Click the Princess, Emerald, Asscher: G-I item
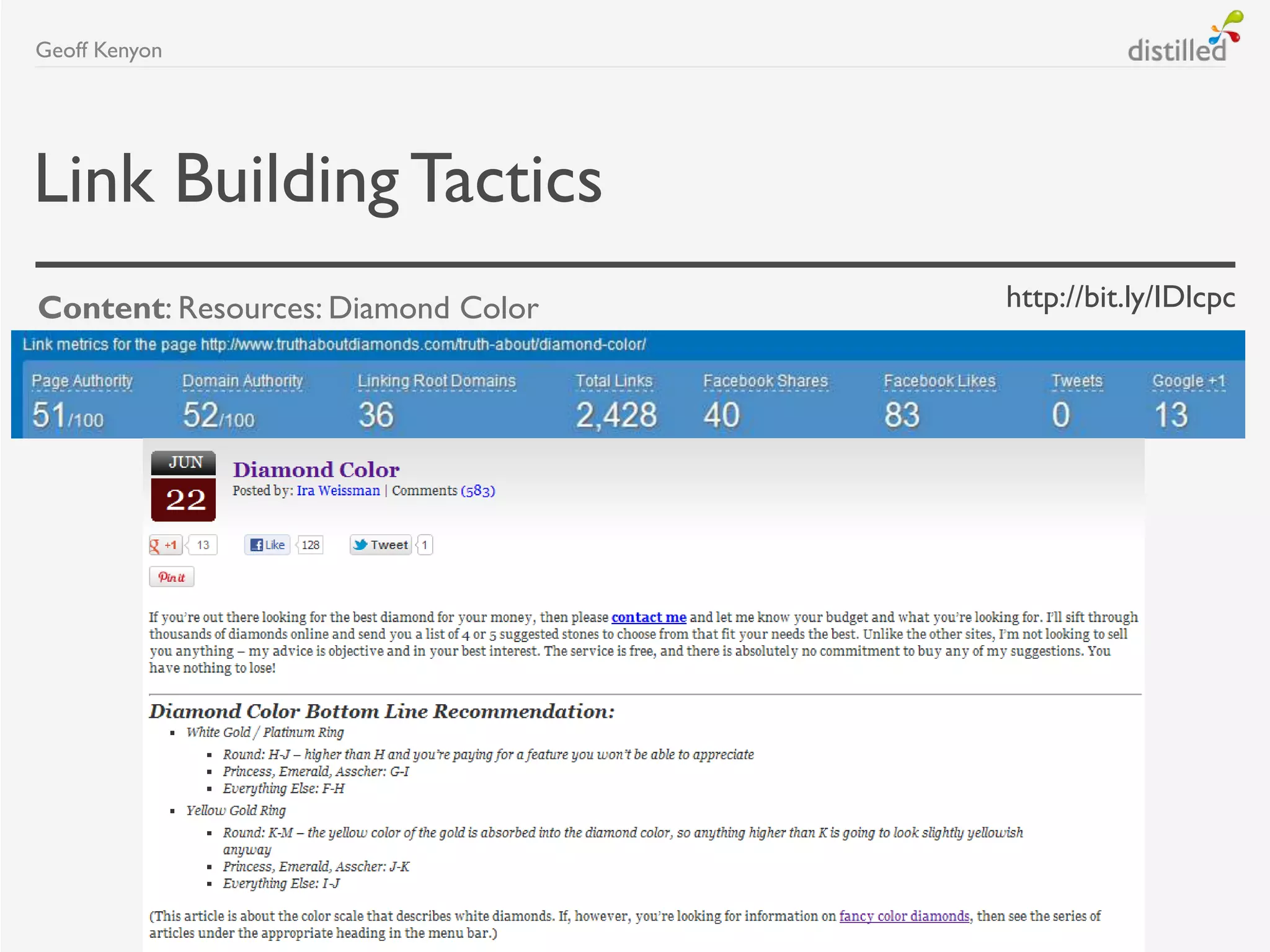The width and height of the screenshot is (1270, 952). 316,772
